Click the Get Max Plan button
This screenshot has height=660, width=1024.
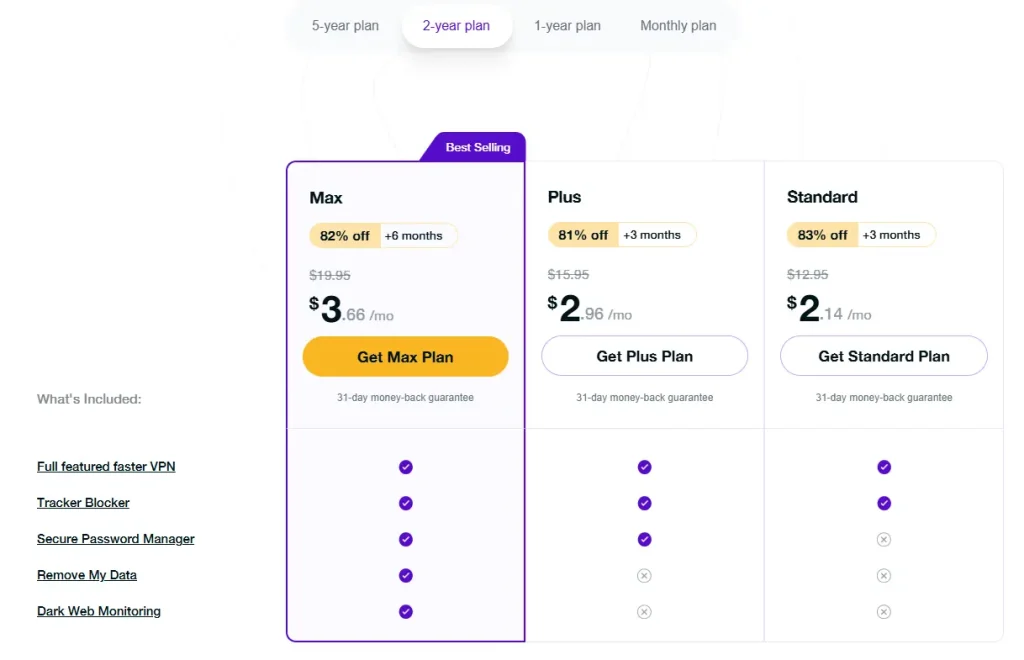(x=405, y=357)
